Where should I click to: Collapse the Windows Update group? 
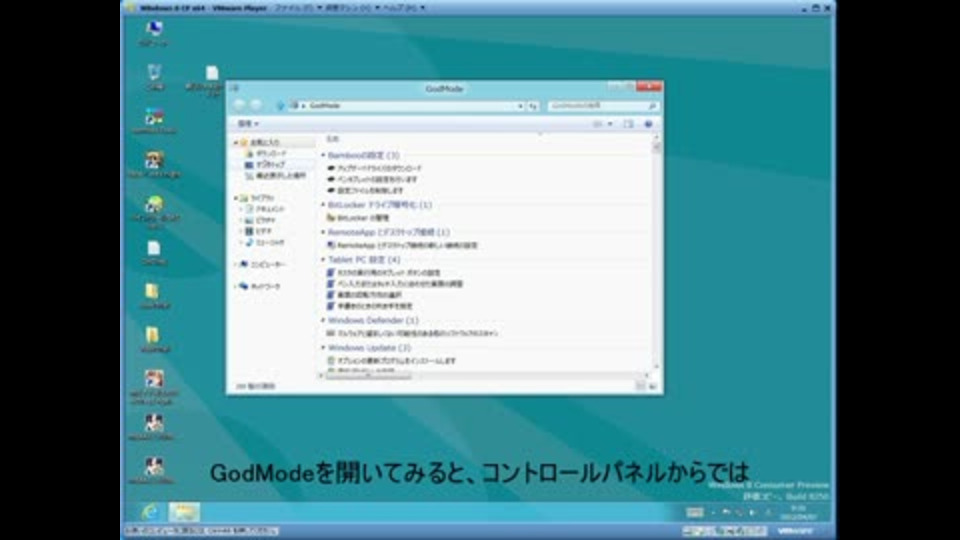pos(323,348)
